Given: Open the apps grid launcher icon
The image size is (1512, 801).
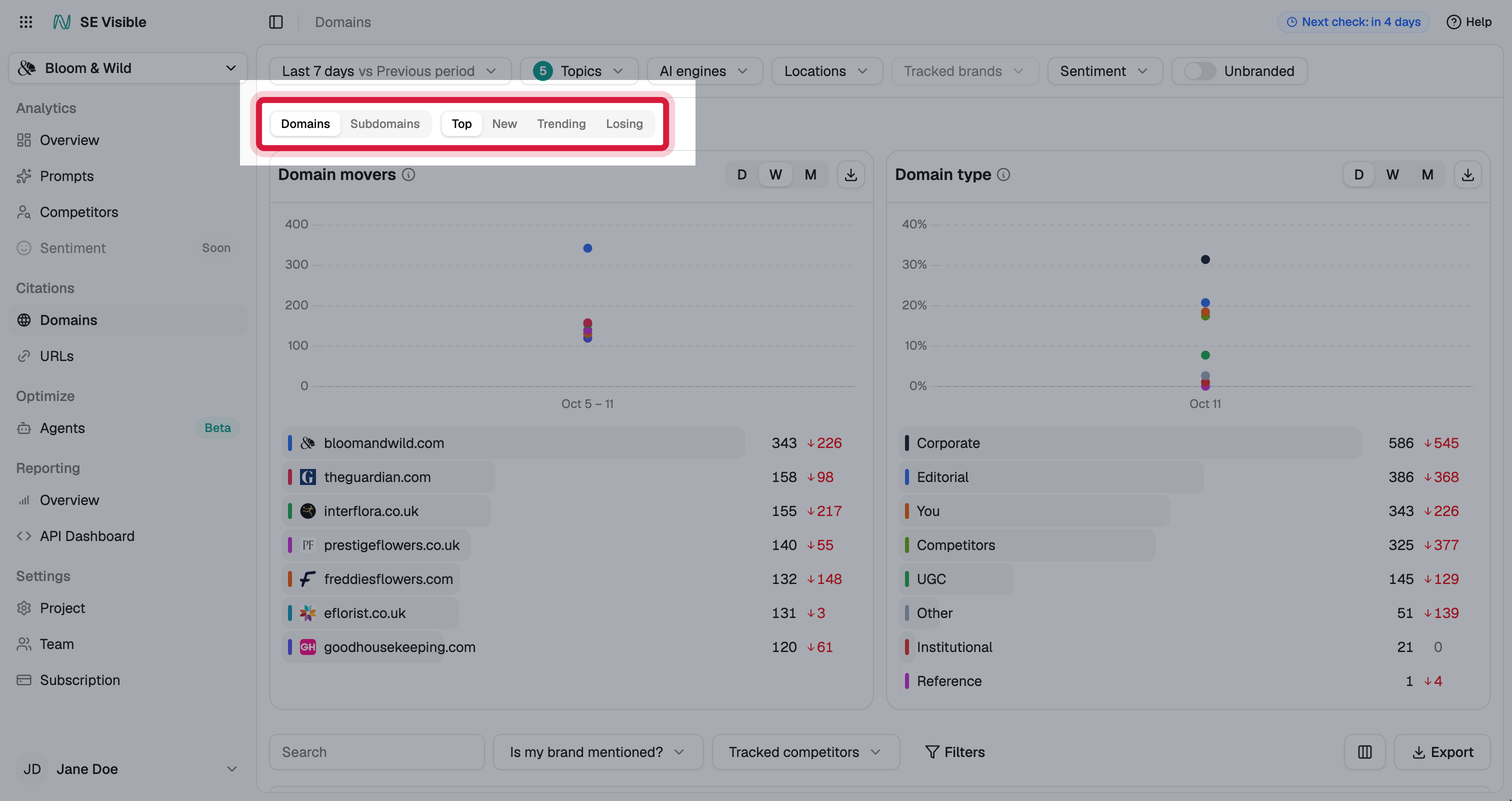Looking at the screenshot, I should (x=26, y=21).
